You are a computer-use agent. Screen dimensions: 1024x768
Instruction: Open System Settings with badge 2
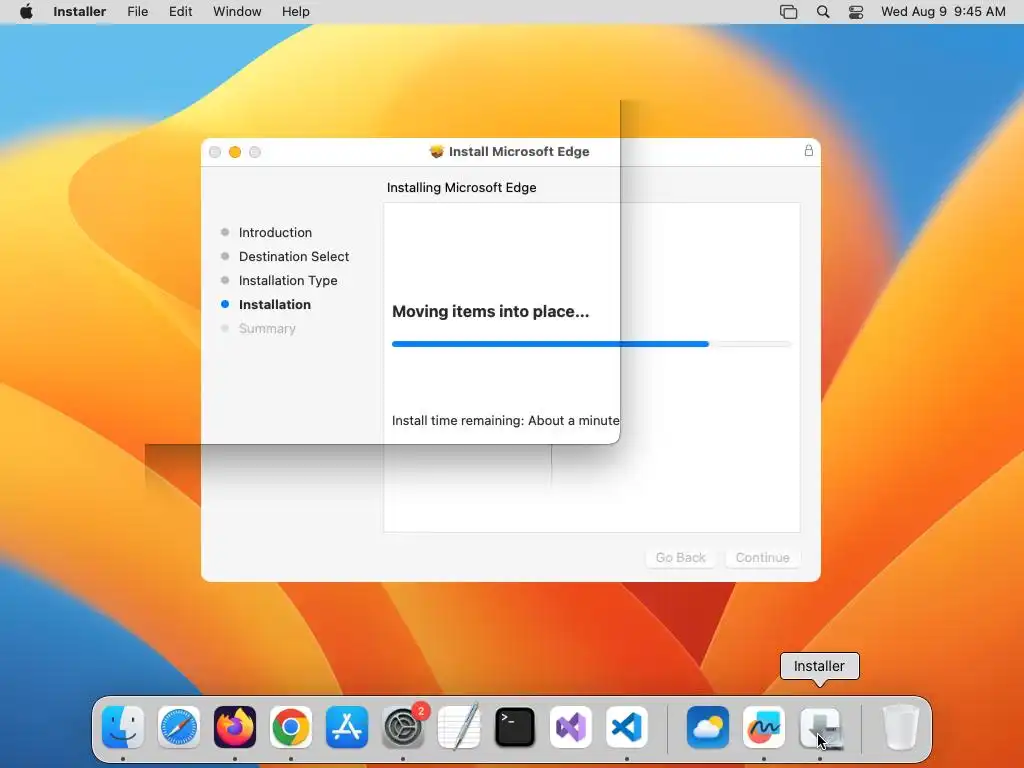point(403,727)
